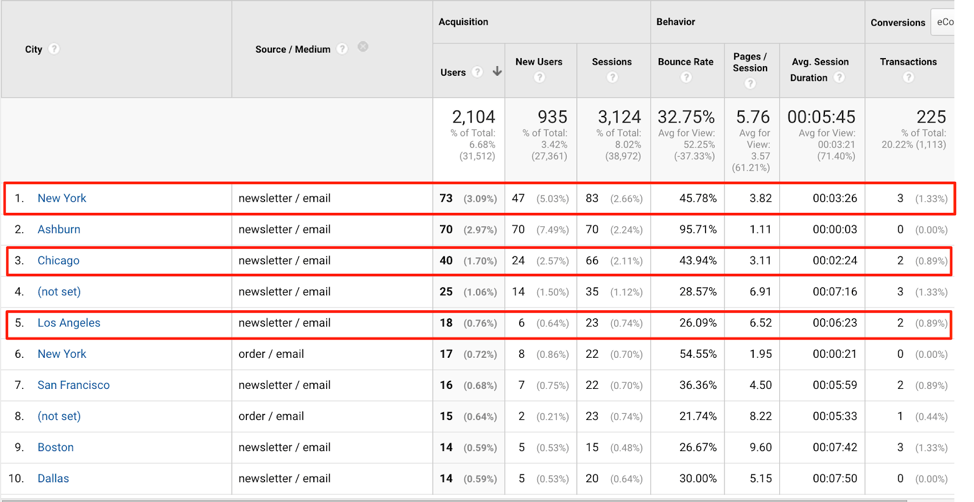Open the San Francisco city link

[x=73, y=385]
